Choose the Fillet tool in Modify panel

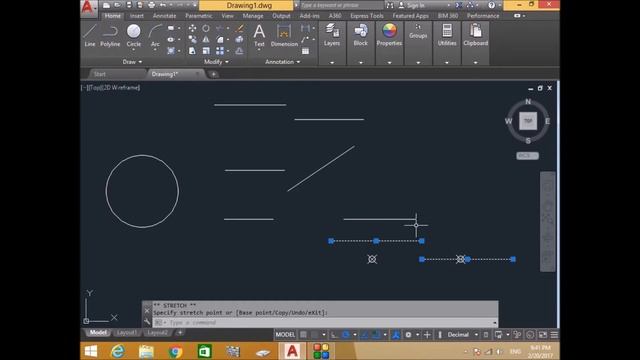[x=220, y=40]
